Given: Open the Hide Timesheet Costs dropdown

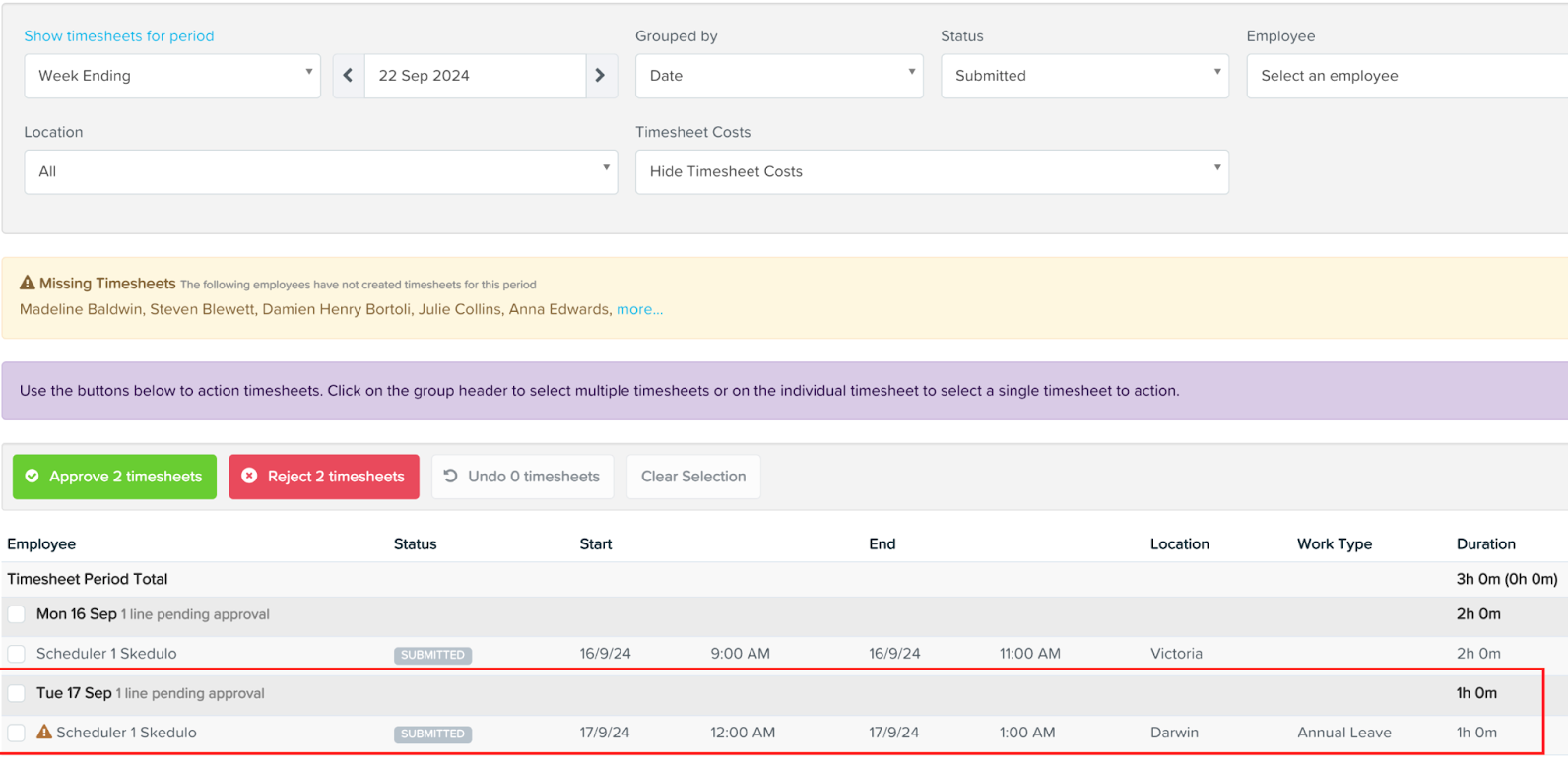Looking at the screenshot, I should click(932, 171).
